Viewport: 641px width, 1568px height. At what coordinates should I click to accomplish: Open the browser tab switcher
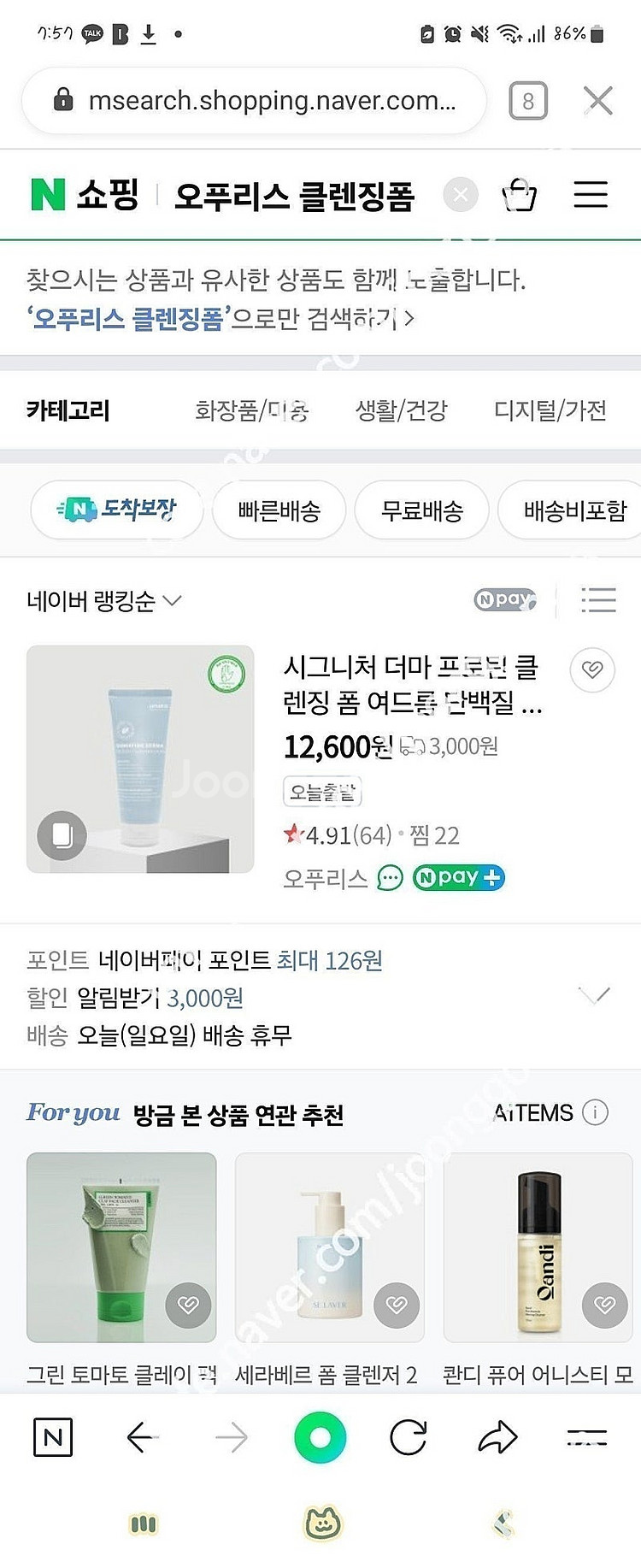click(527, 102)
